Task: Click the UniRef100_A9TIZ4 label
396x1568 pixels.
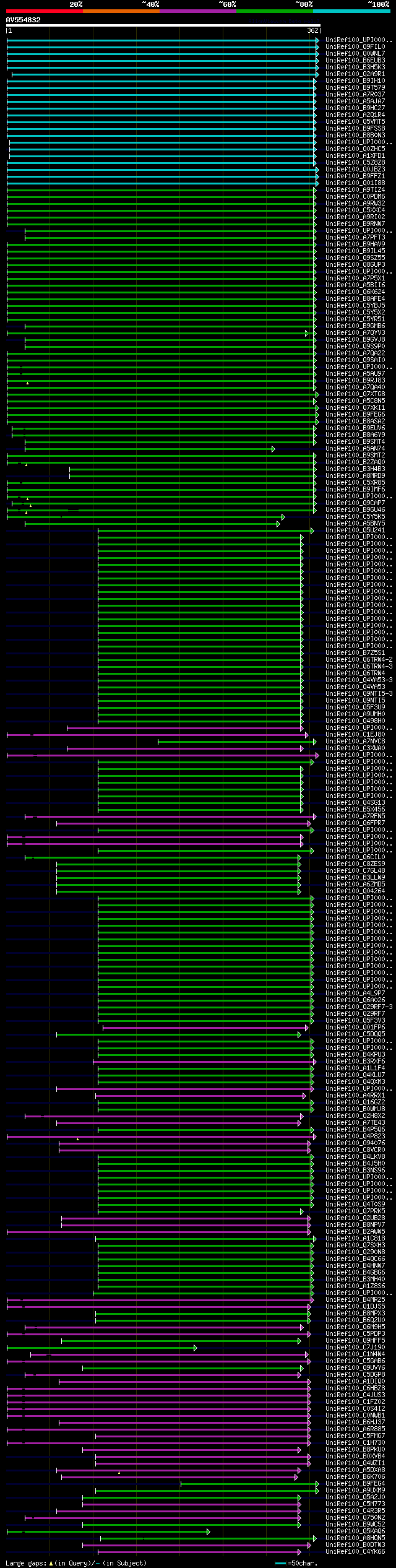Action: 355,189
